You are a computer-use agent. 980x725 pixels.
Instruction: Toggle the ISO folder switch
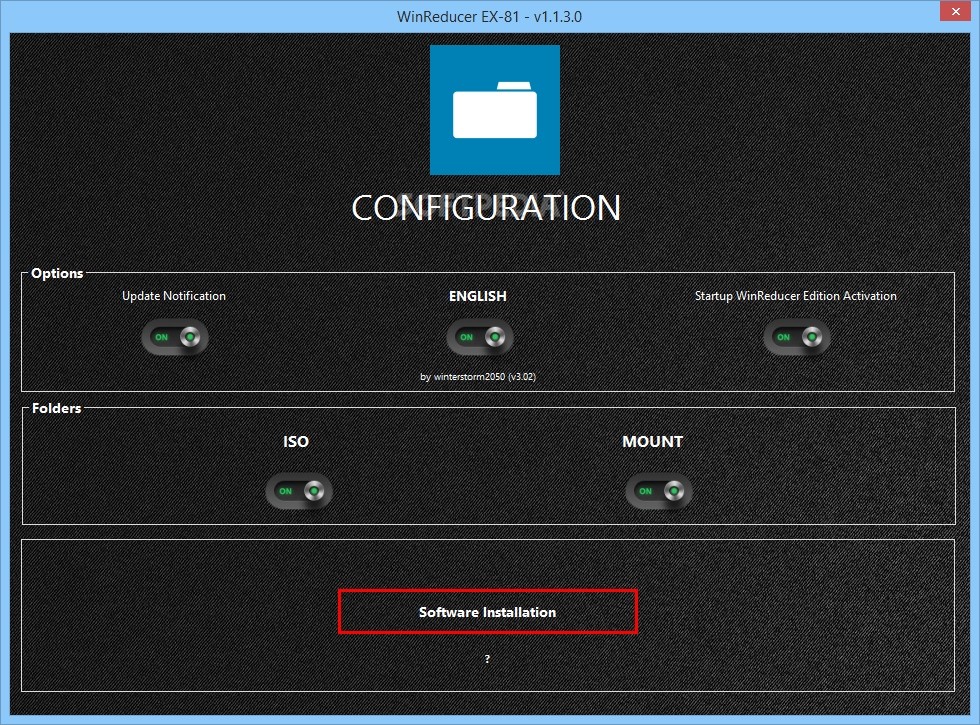pyautogui.click(x=298, y=491)
